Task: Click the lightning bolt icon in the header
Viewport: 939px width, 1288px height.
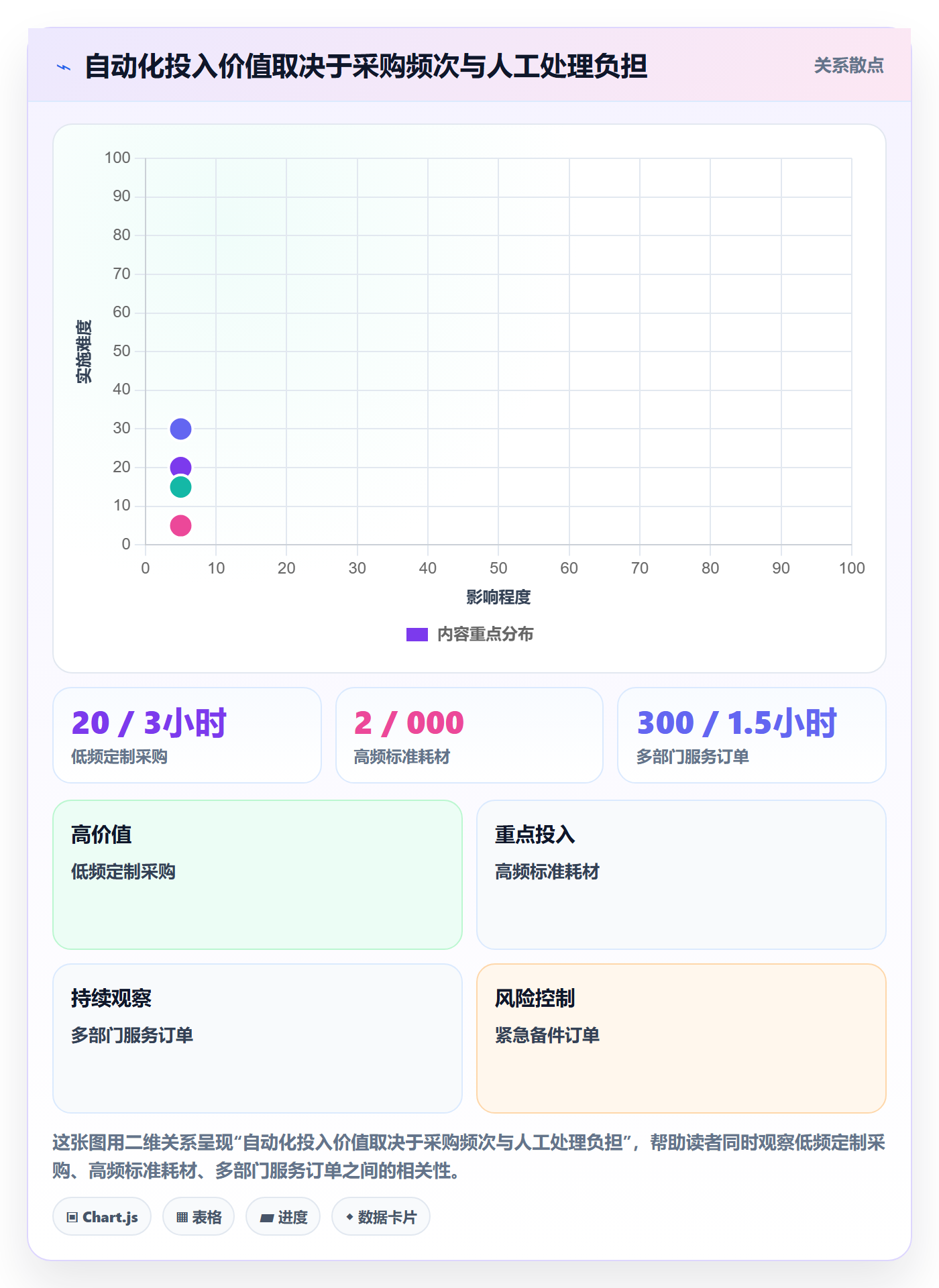Action: tap(64, 67)
